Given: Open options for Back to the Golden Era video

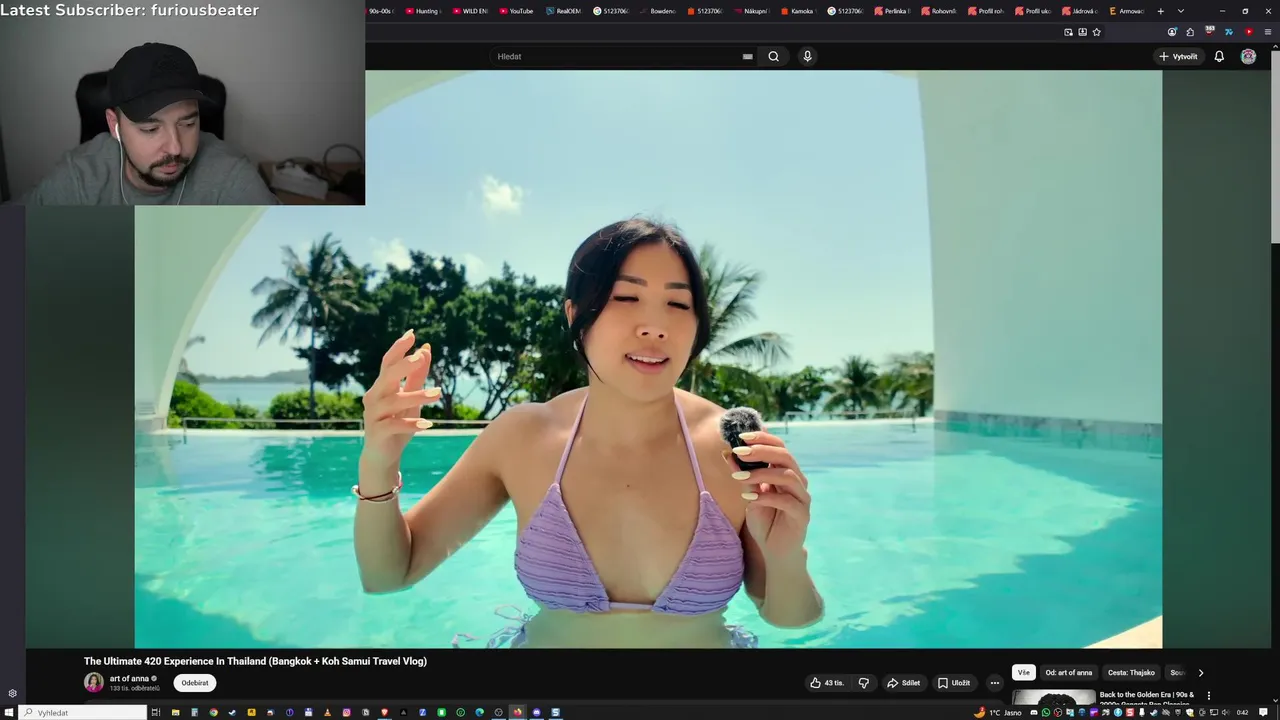Looking at the screenshot, I should point(1209,696).
